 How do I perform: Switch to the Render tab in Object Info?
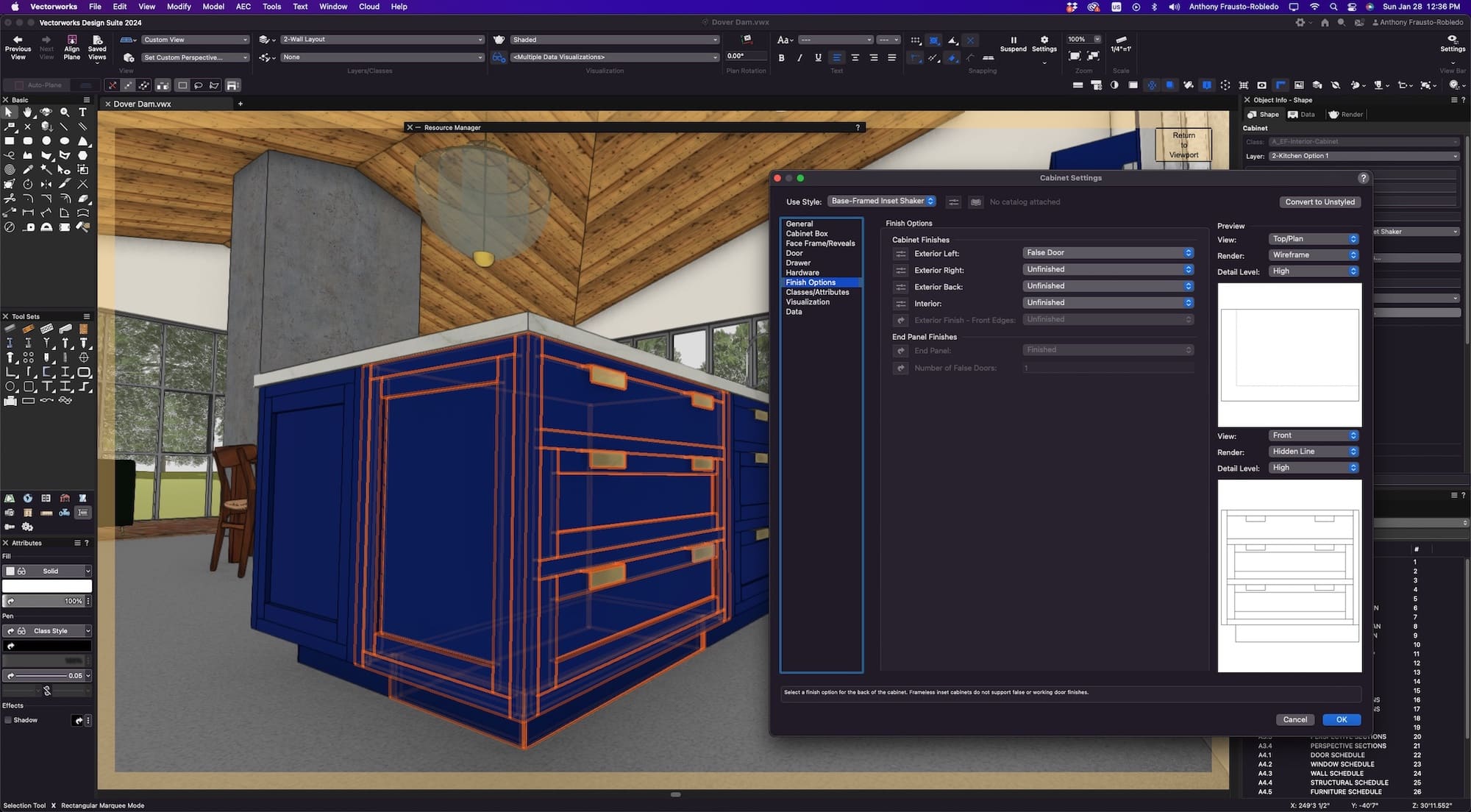pyautogui.click(x=1347, y=114)
